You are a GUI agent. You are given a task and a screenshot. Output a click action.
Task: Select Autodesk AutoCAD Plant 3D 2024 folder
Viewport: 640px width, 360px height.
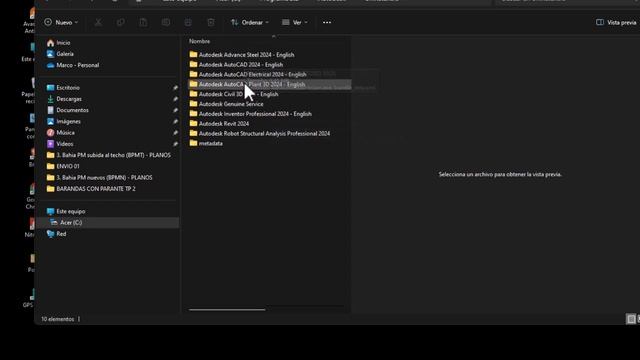point(269,84)
